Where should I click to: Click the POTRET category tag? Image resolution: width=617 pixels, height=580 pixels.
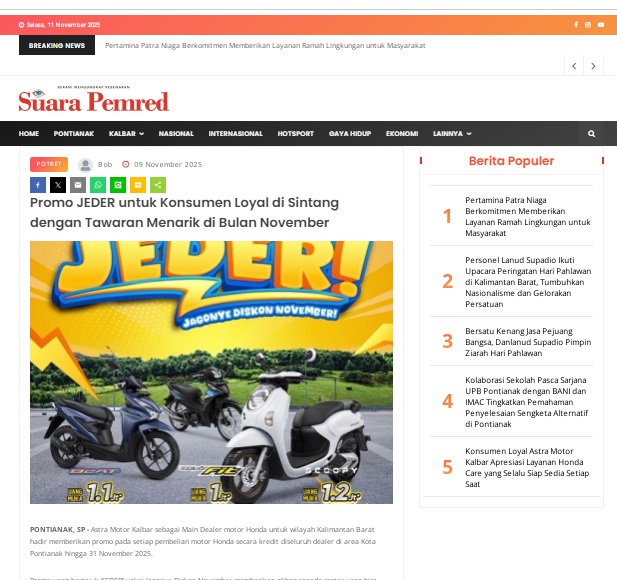click(48, 164)
